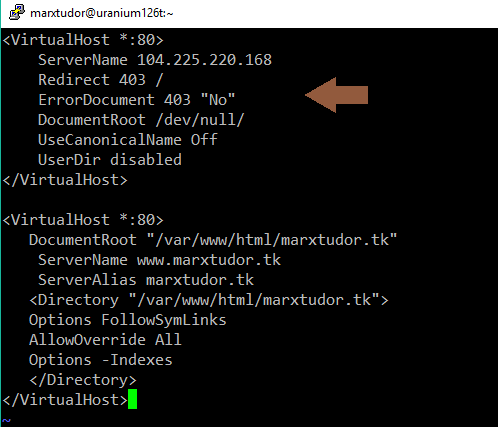498x427 pixels.
Task: Click the green terminal cursor block
Action: click(132, 399)
